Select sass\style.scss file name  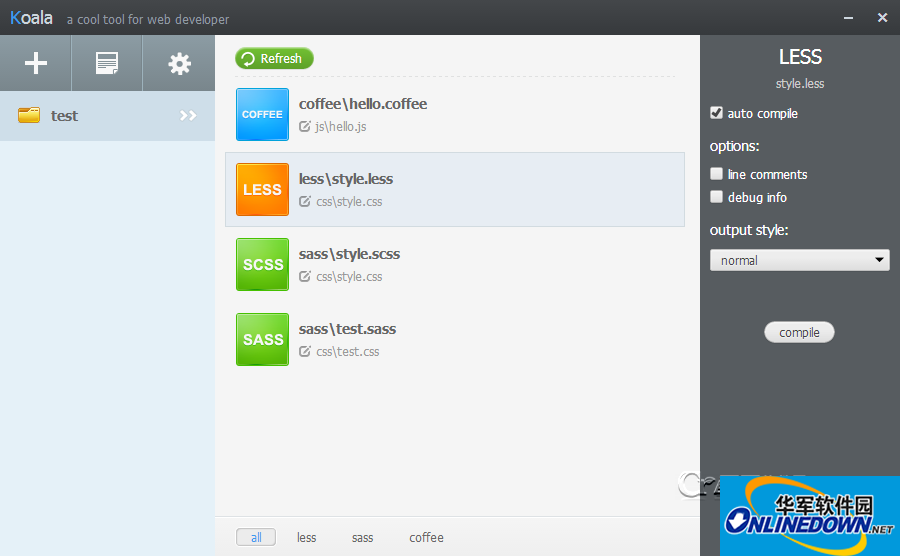(349, 254)
